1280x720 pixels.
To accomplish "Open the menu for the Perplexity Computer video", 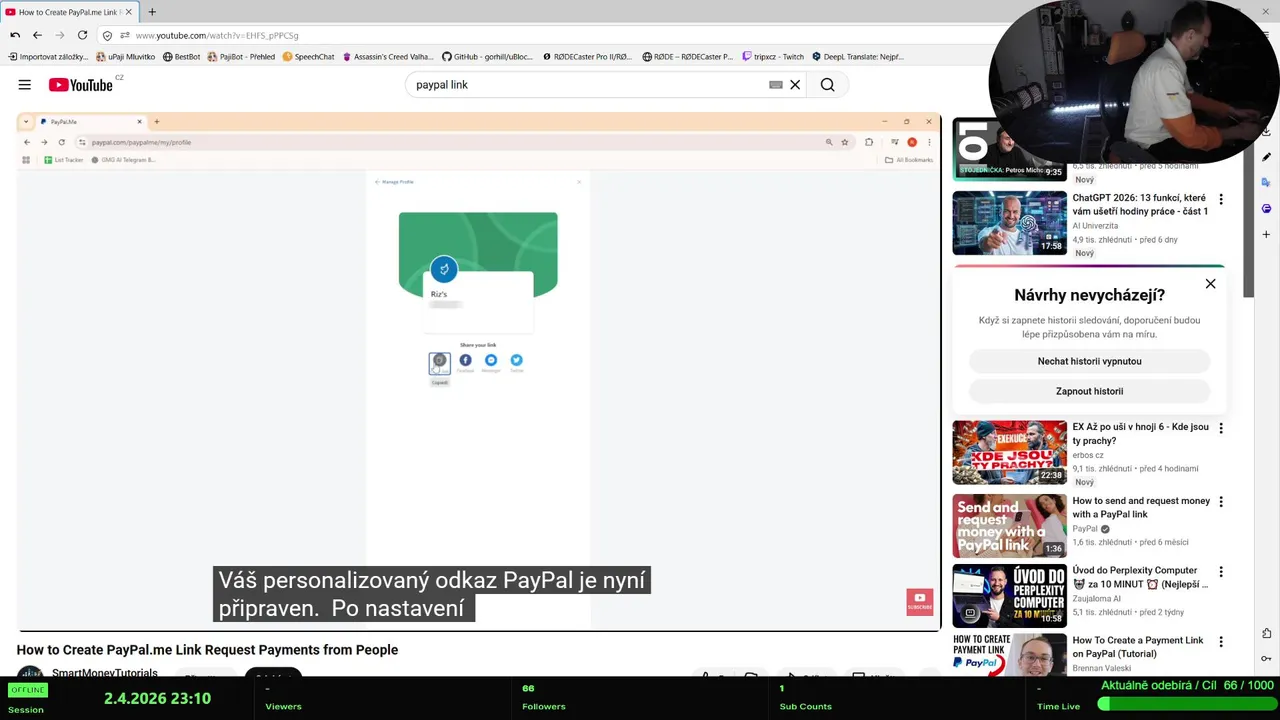I will click(x=1220, y=572).
